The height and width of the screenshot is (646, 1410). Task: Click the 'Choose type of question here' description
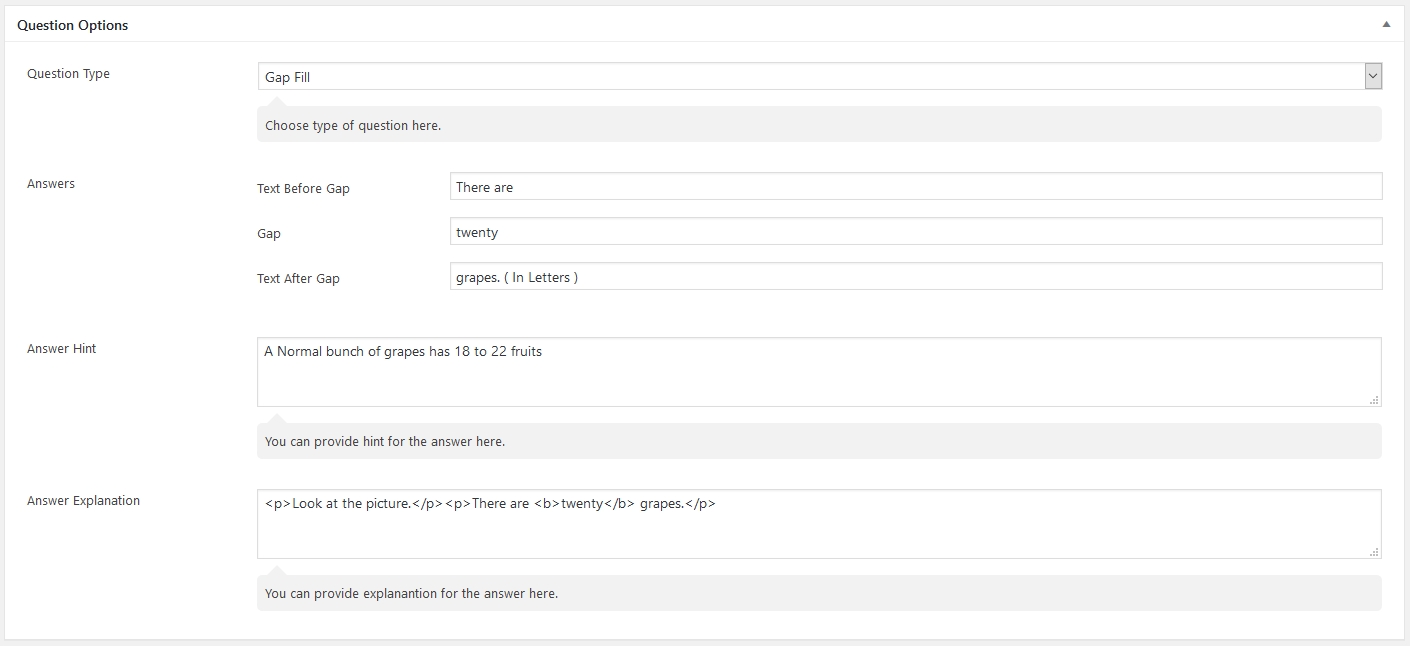[353, 126]
